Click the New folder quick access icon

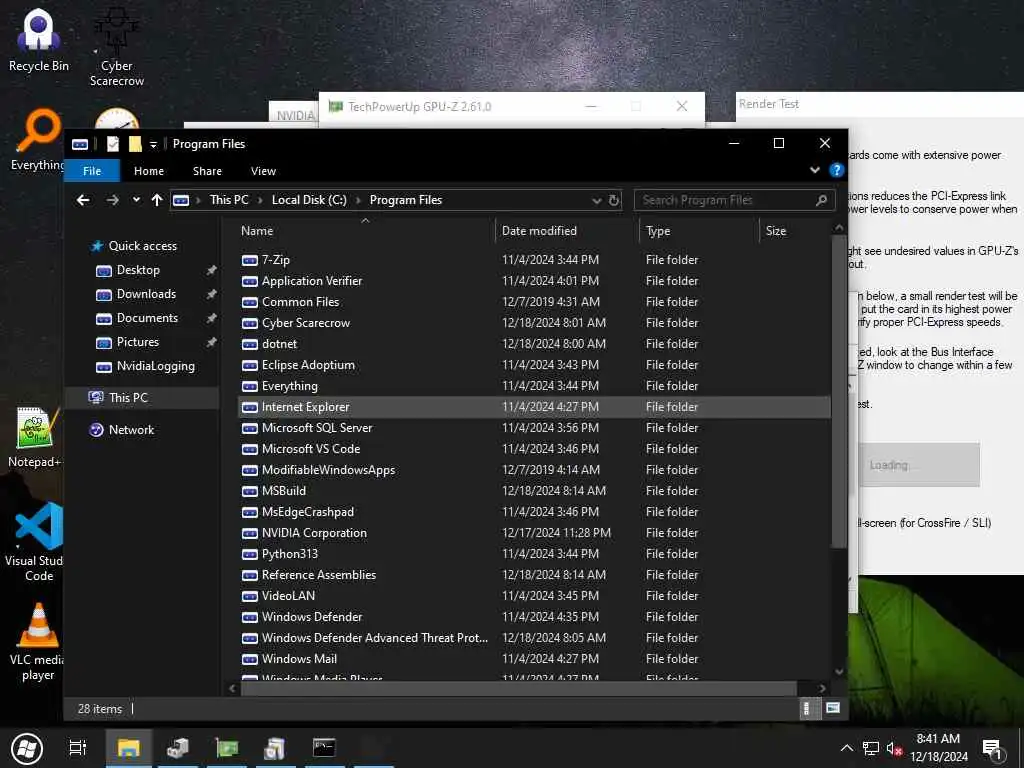coord(135,144)
